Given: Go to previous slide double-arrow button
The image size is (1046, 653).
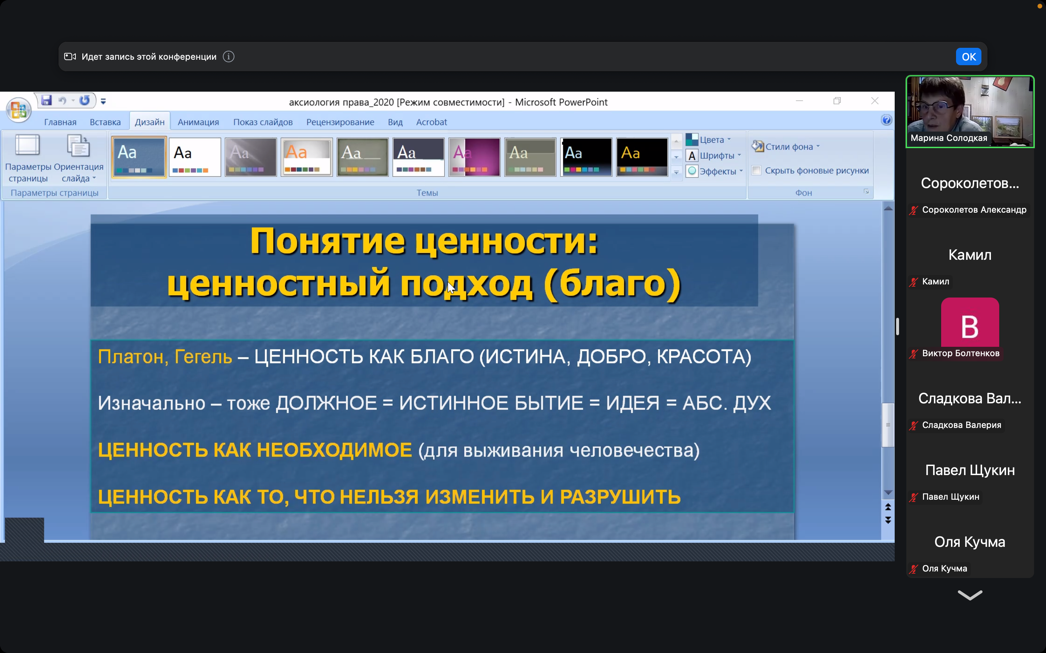Looking at the screenshot, I should pos(888,508).
